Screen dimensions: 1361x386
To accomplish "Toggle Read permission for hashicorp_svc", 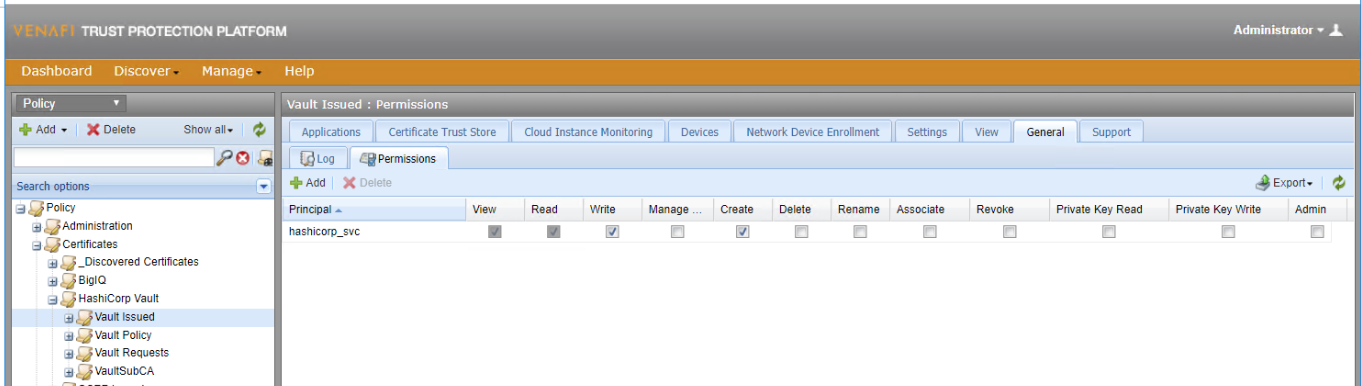I will (x=554, y=232).
